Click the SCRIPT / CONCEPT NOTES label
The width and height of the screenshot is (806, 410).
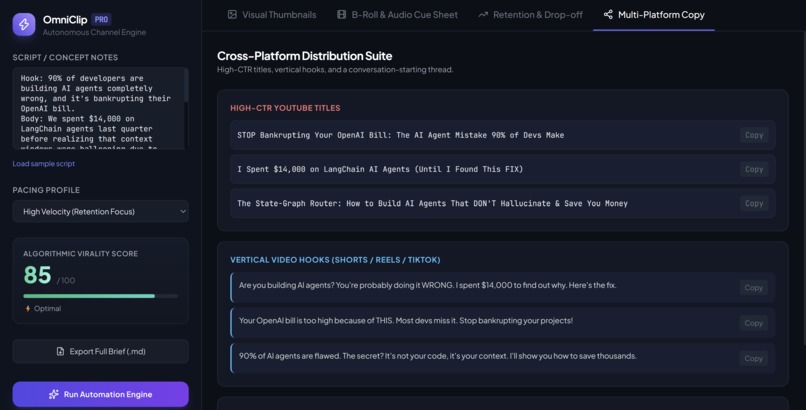tap(65, 58)
